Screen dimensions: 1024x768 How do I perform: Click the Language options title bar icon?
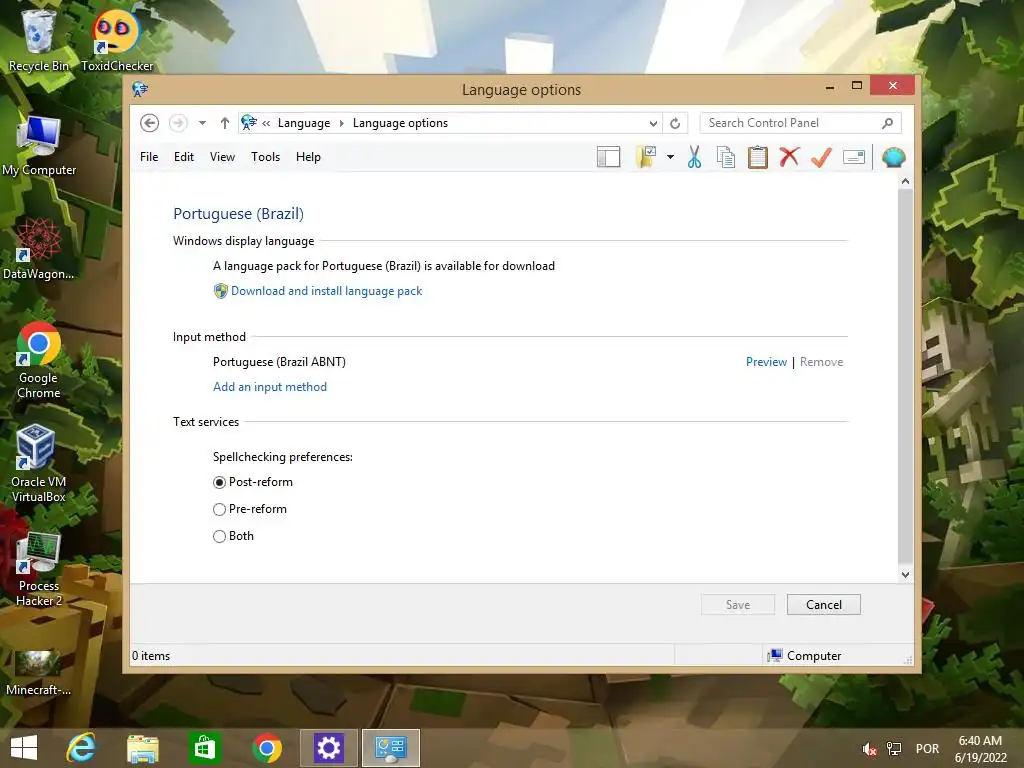140,89
